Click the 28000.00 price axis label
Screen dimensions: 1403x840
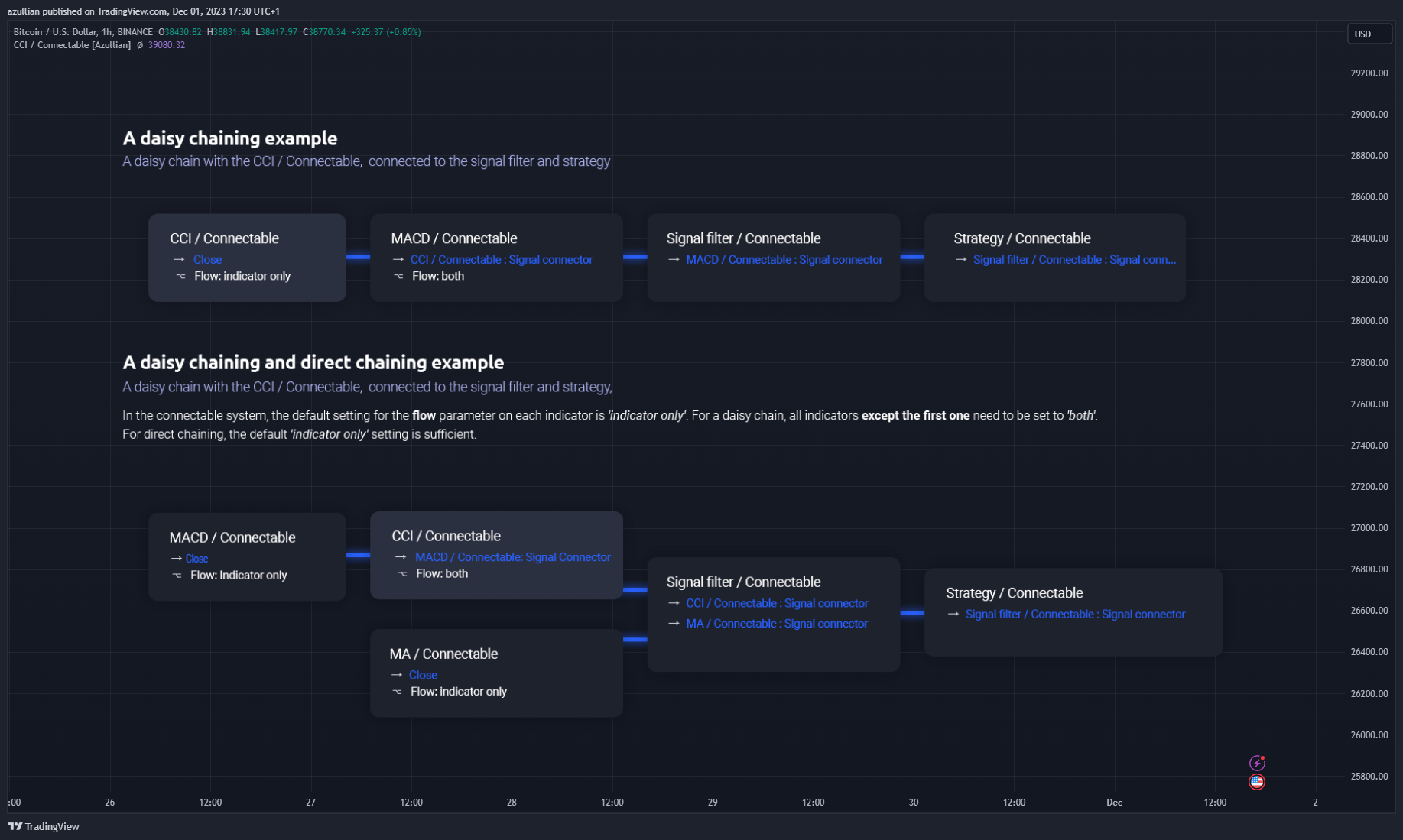point(1369,321)
